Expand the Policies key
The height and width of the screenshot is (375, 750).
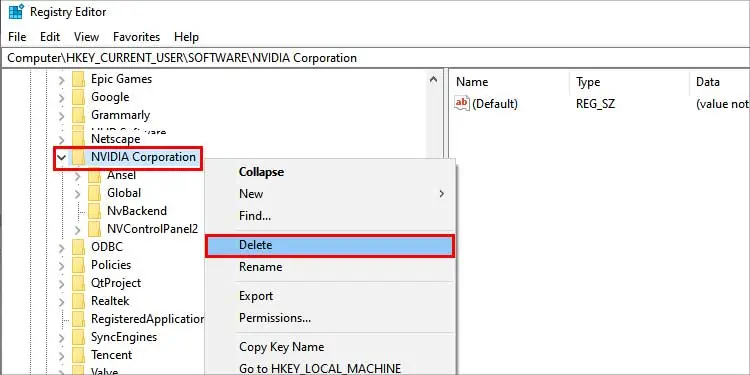click(61, 265)
